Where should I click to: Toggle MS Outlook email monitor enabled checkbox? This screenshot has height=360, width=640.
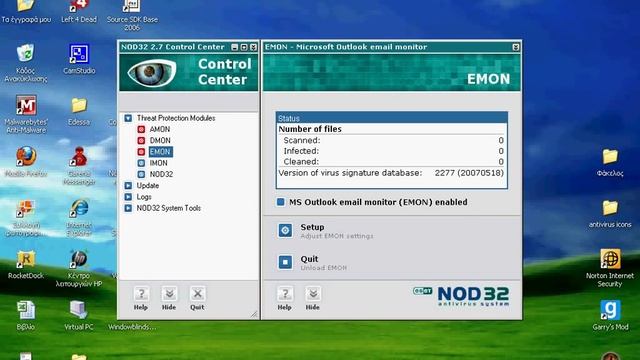click(281, 202)
